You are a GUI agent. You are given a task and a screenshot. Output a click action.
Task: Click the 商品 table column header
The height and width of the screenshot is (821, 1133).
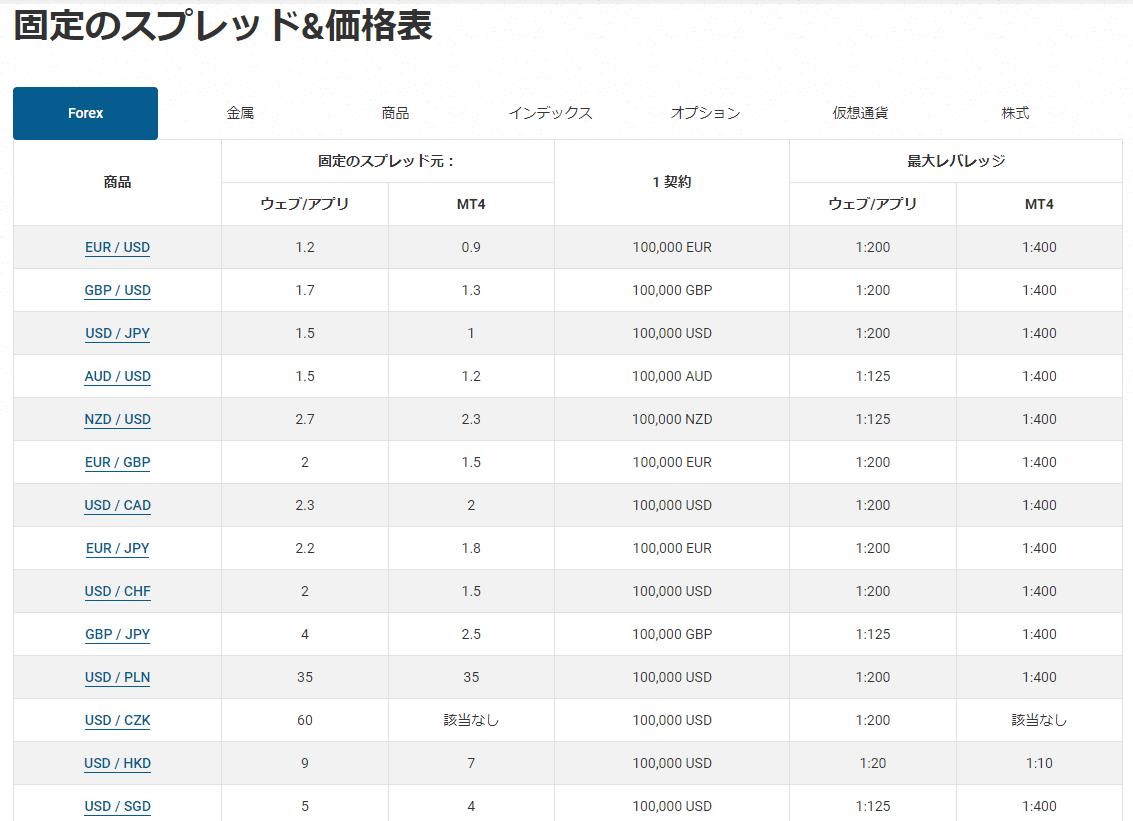[117, 182]
